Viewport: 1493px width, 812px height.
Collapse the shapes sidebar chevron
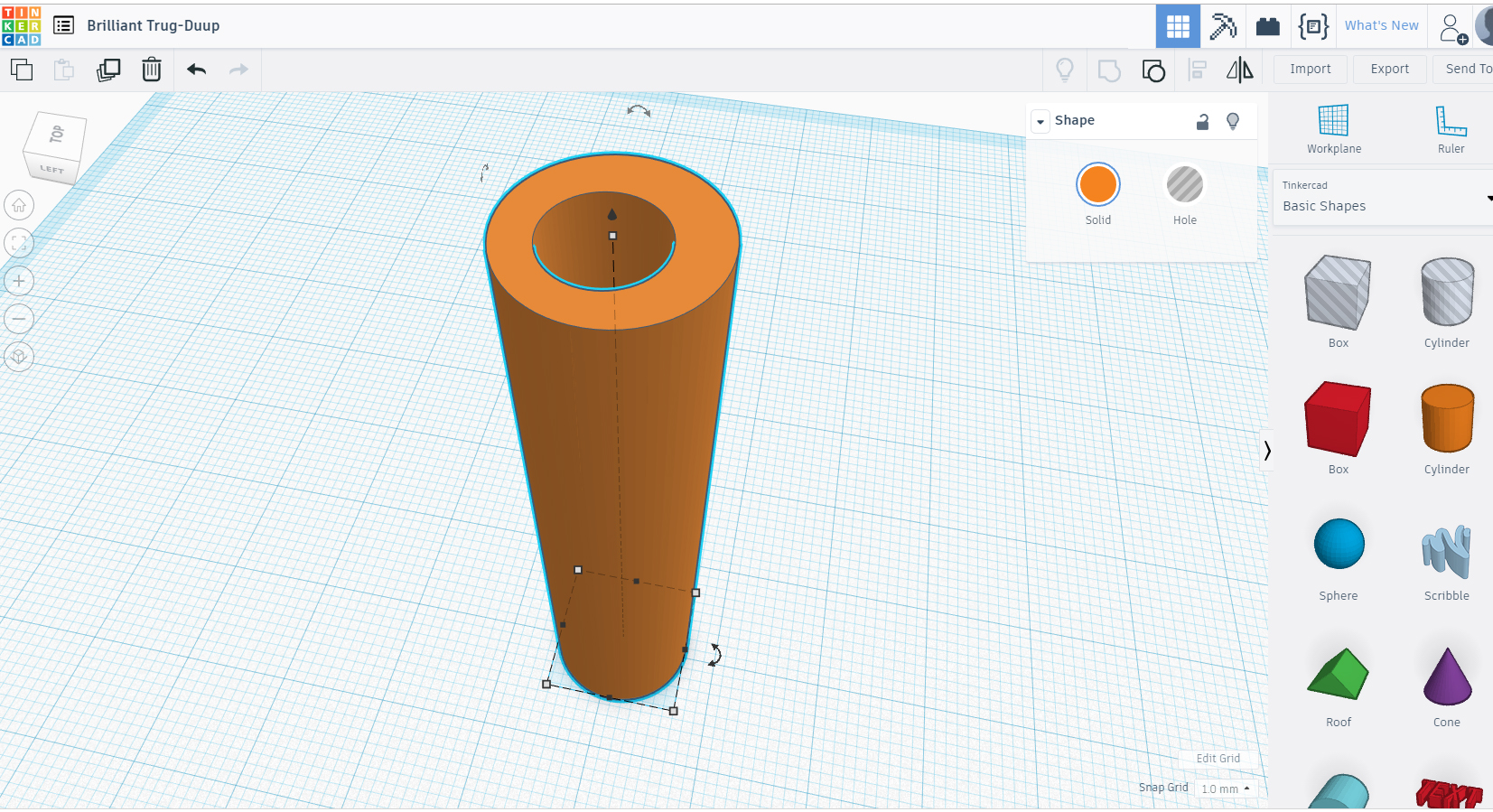click(x=1266, y=450)
